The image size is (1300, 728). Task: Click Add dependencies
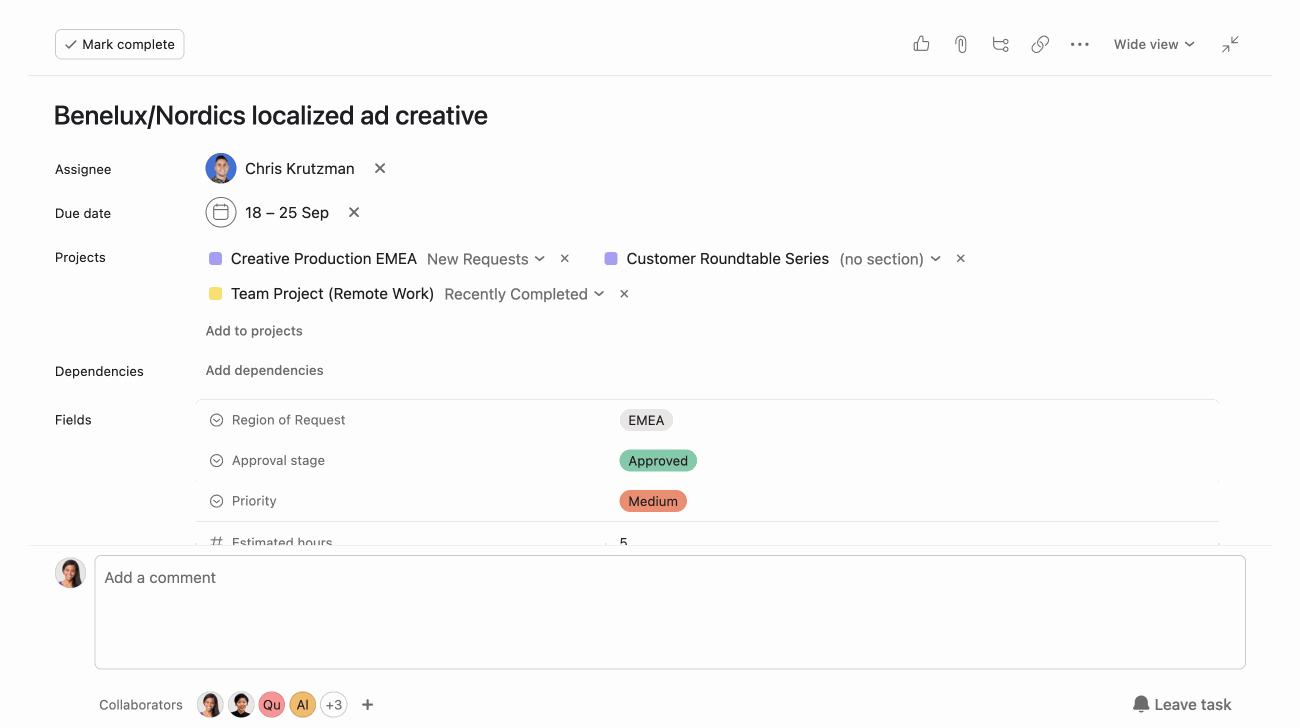click(264, 370)
